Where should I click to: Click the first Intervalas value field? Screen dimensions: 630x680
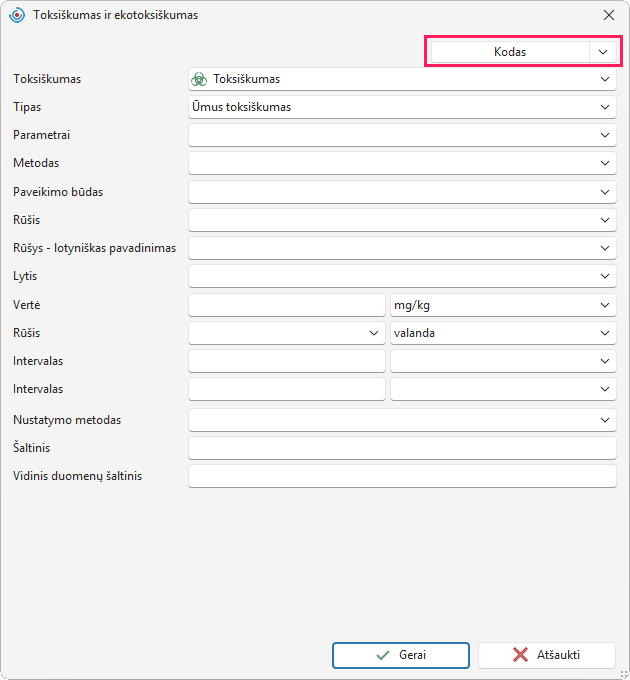click(287, 361)
